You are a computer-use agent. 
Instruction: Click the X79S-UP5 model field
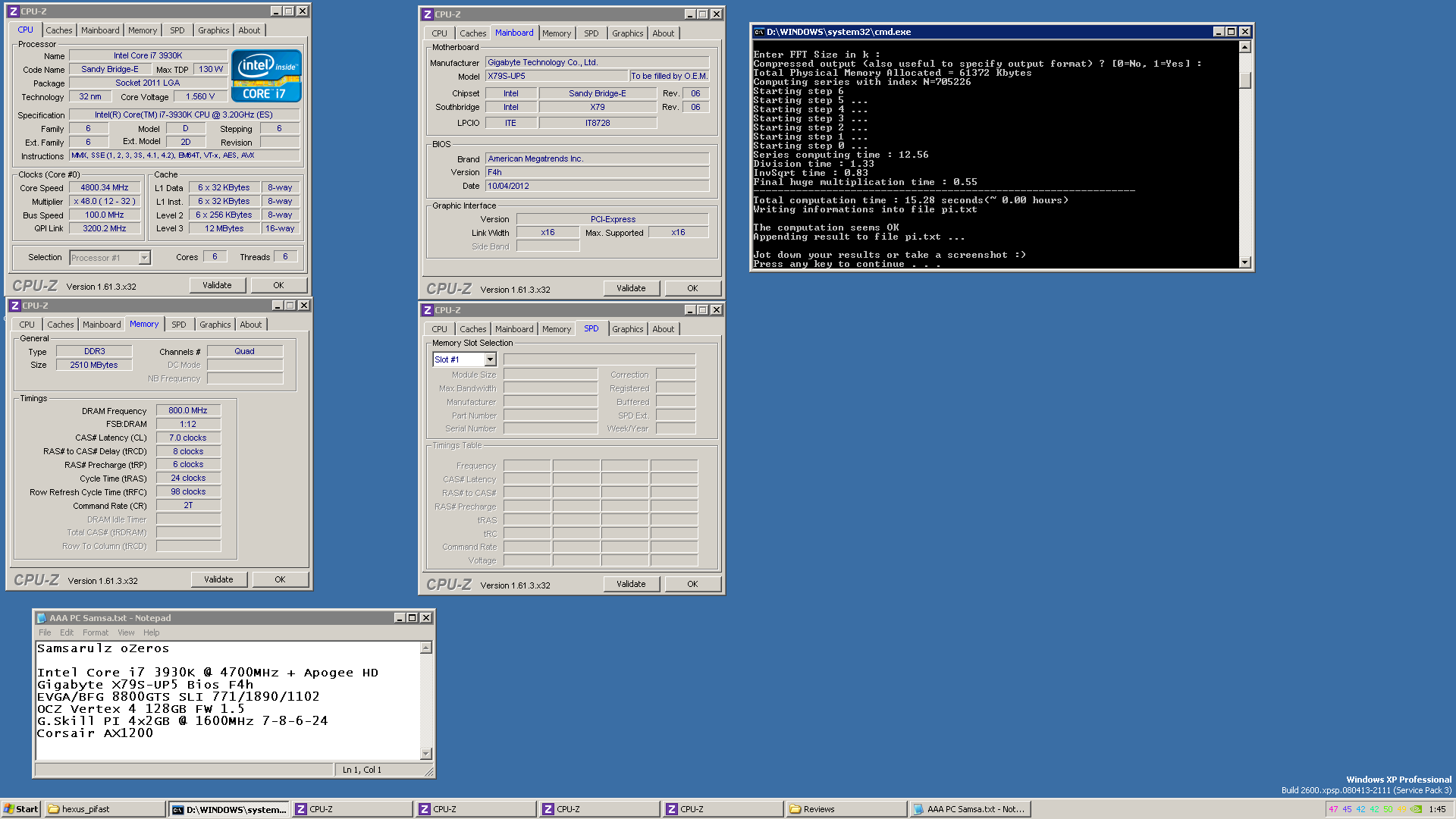coord(556,76)
